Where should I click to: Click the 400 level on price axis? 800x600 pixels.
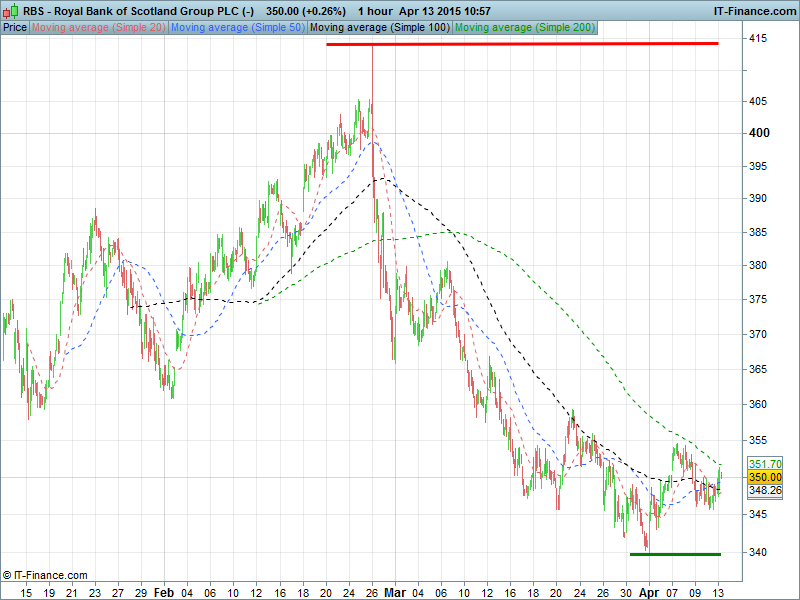pos(758,133)
